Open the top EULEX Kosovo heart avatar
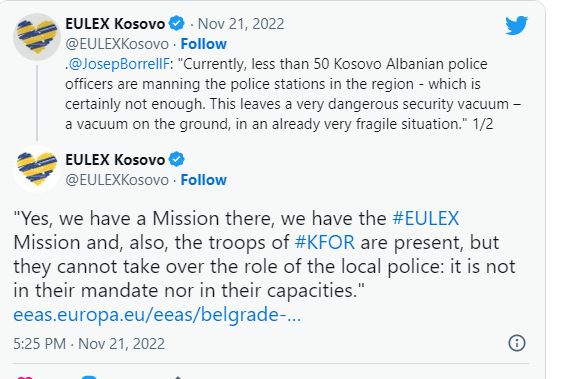Screen dimensions: 581x379 tap(37, 36)
